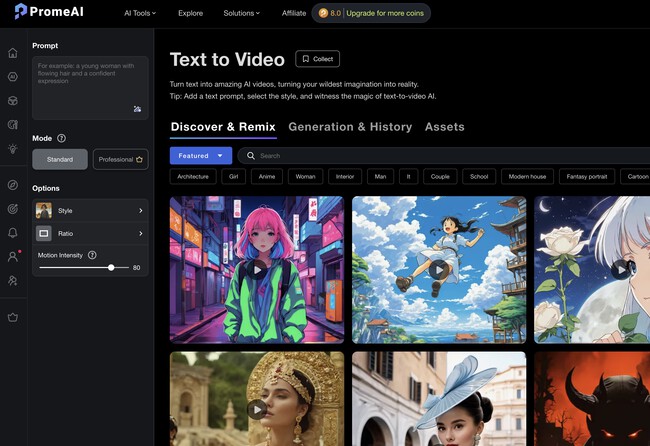
Task: Open notifications bell icon in sidebar
Action: click(13, 233)
